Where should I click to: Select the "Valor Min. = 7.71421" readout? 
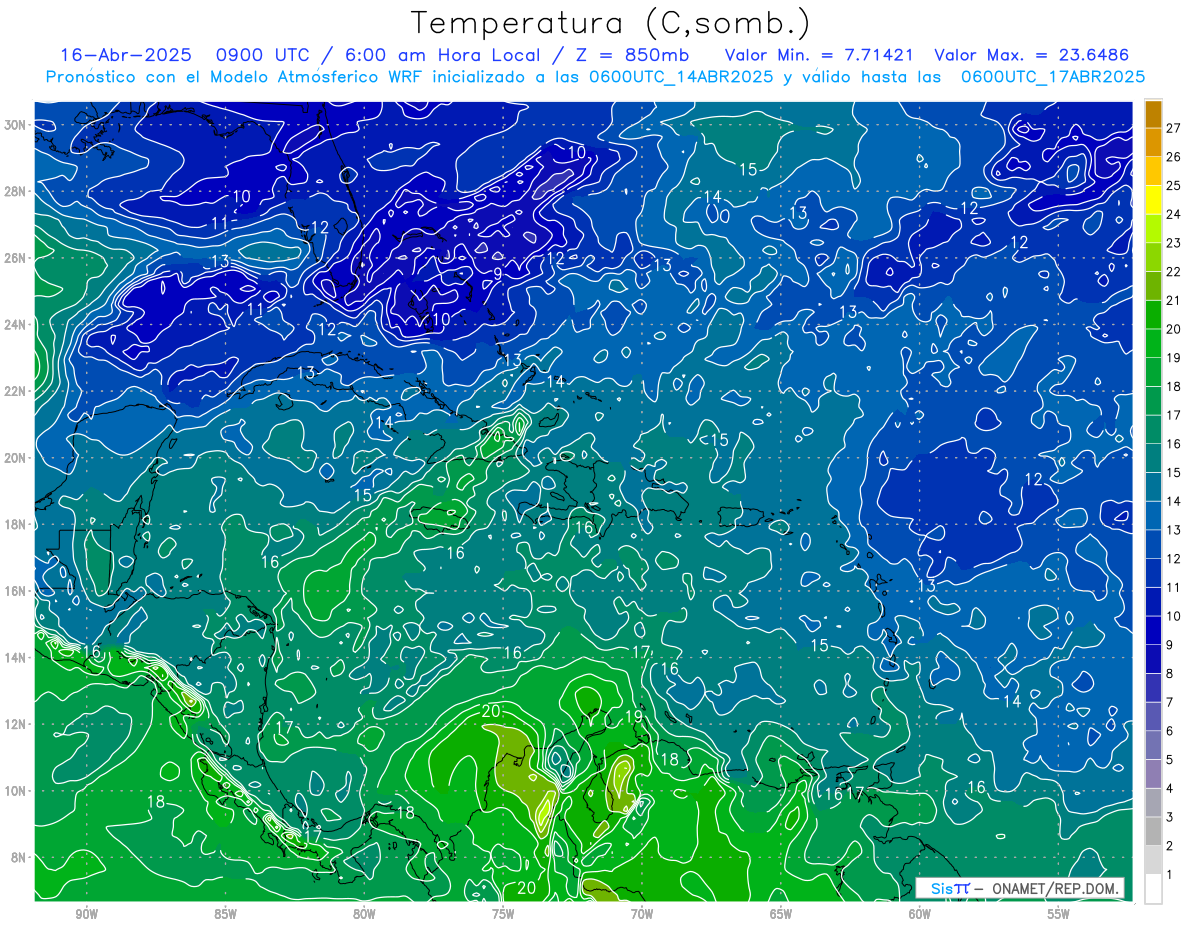pyautogui.click(x=817, y=55)
